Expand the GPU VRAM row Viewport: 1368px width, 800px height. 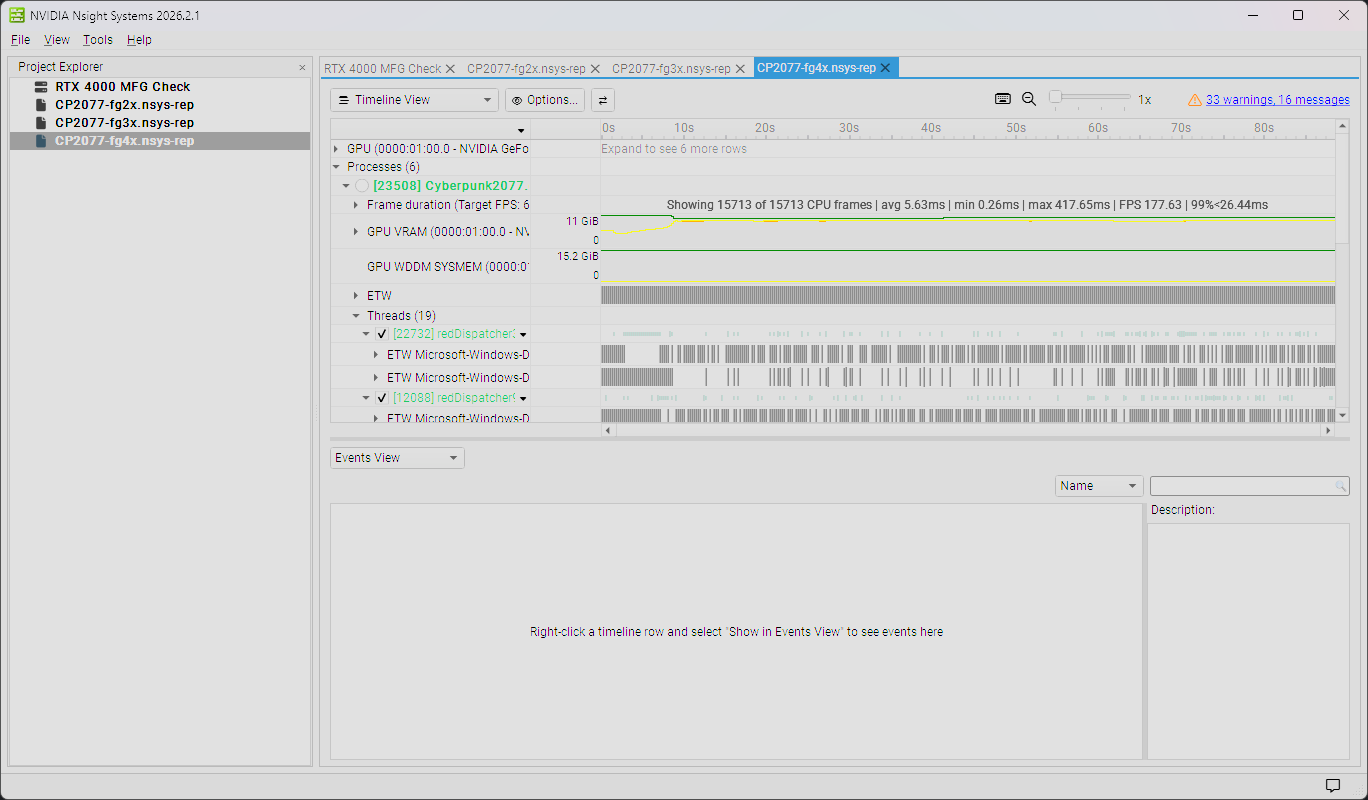click(x=356, y=232)
